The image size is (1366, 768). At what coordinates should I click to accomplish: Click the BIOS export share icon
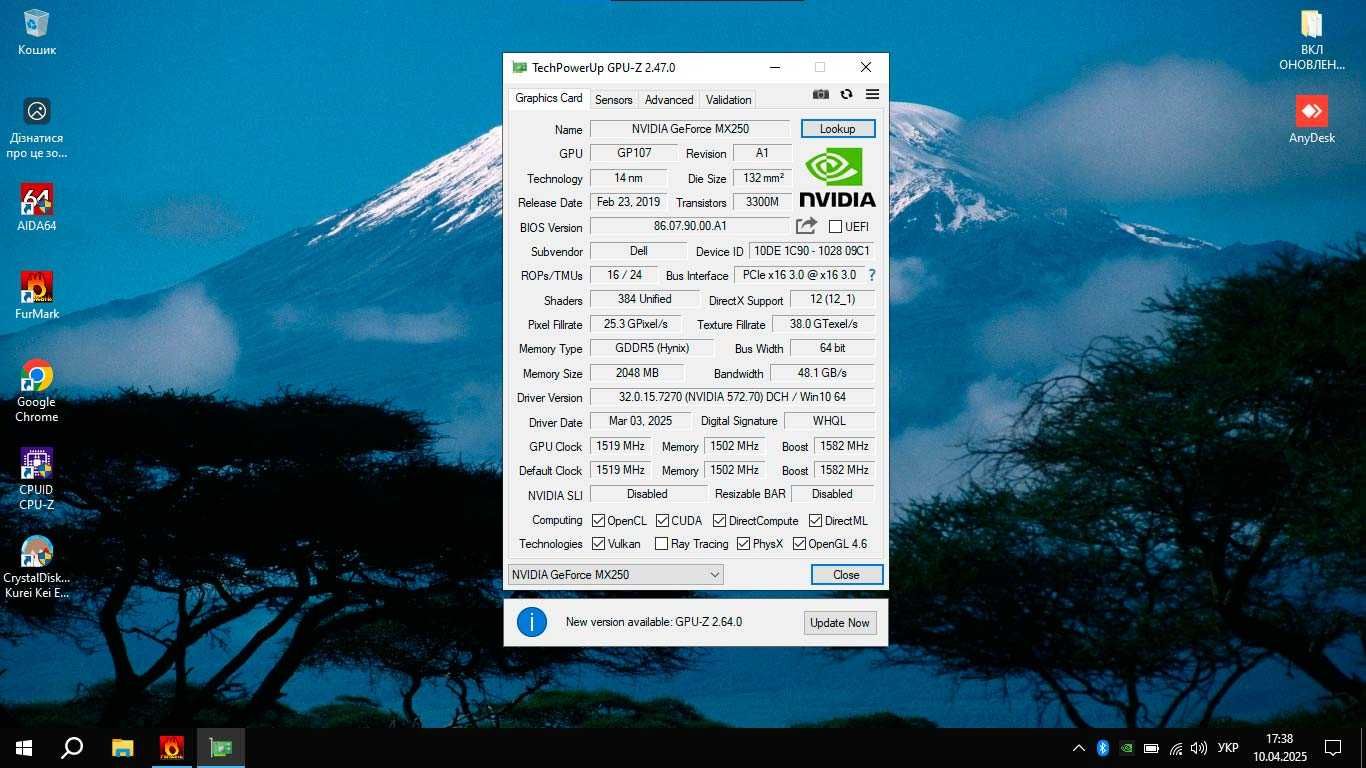tap(806, 226)
